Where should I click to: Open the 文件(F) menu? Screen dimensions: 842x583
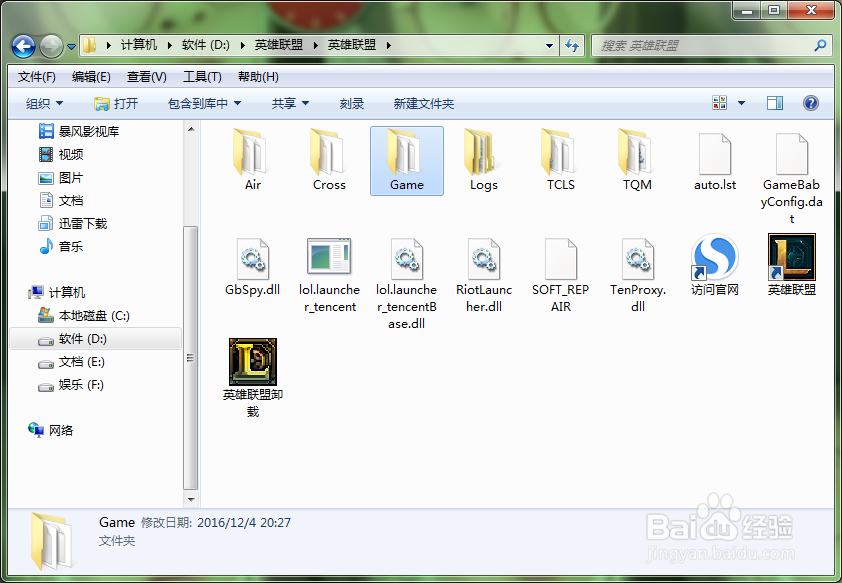[37, 77]
